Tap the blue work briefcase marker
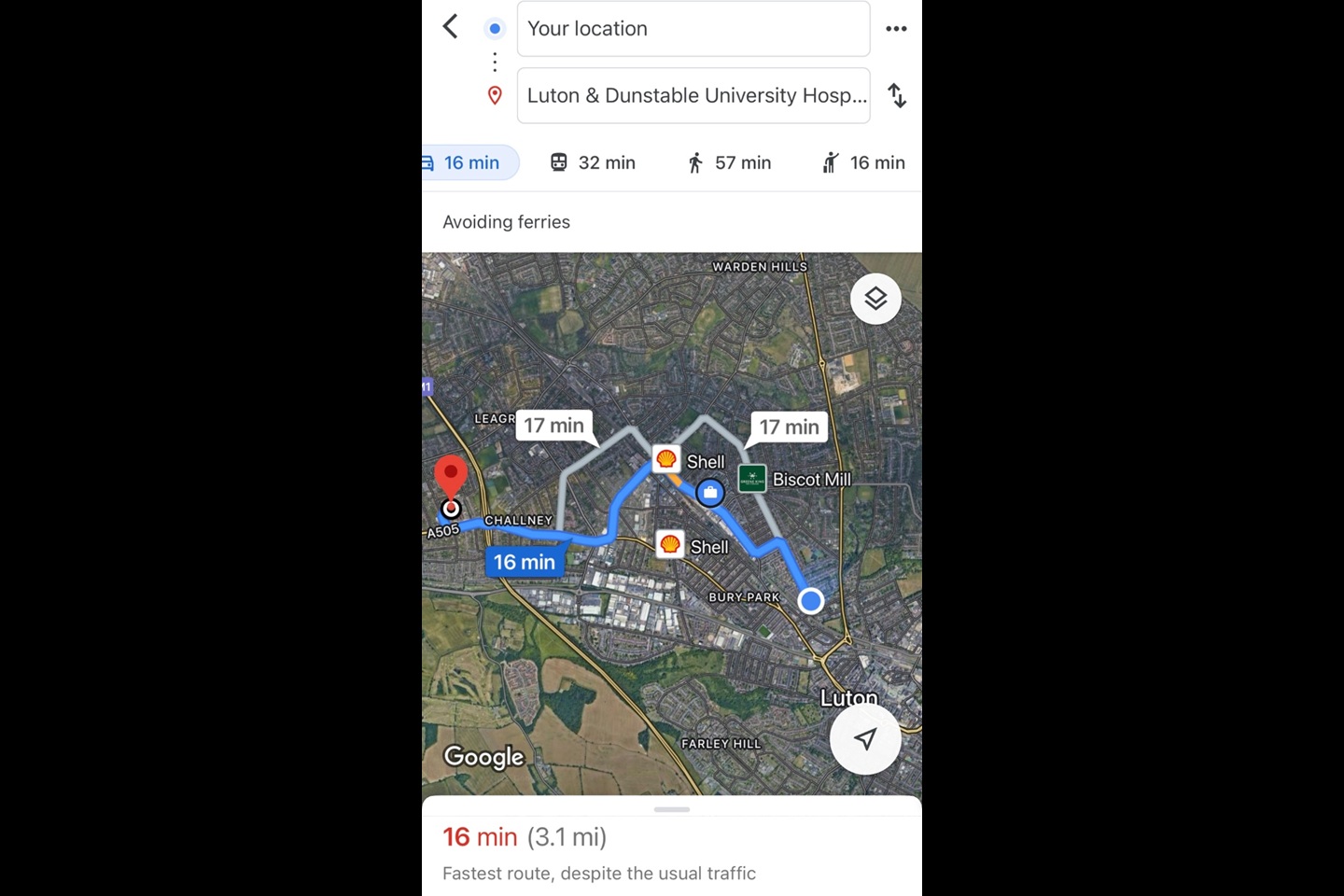This screenshot has width=1344, height=896. tap(710, 492)
